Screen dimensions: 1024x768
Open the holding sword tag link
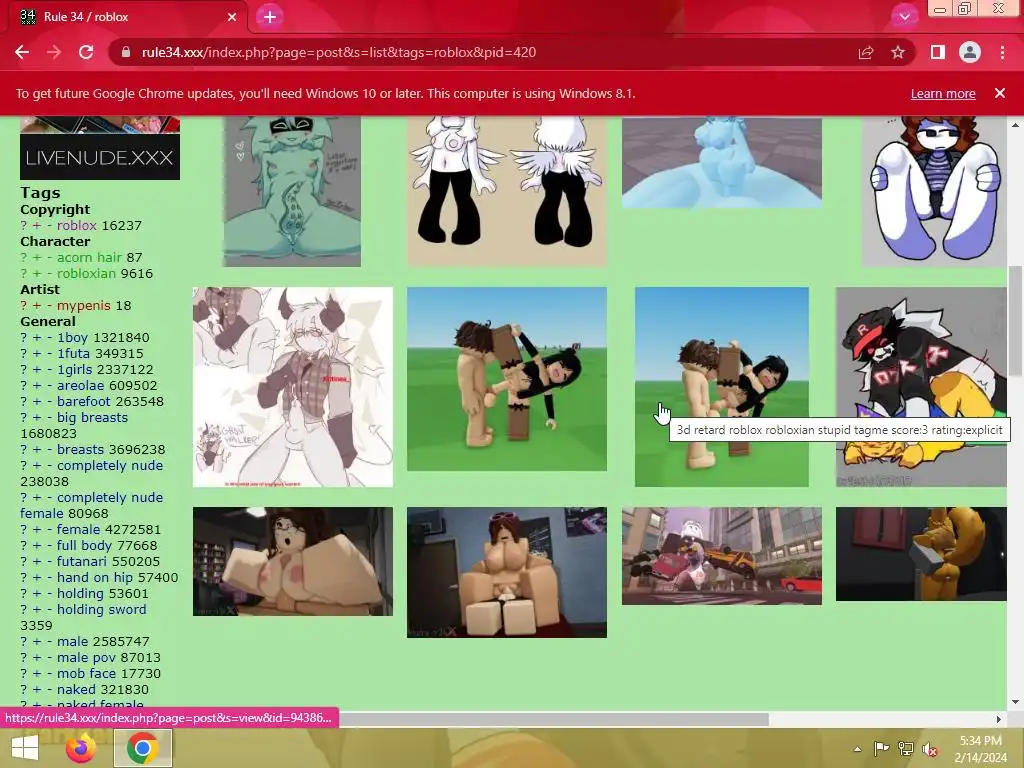click(101, 609)
